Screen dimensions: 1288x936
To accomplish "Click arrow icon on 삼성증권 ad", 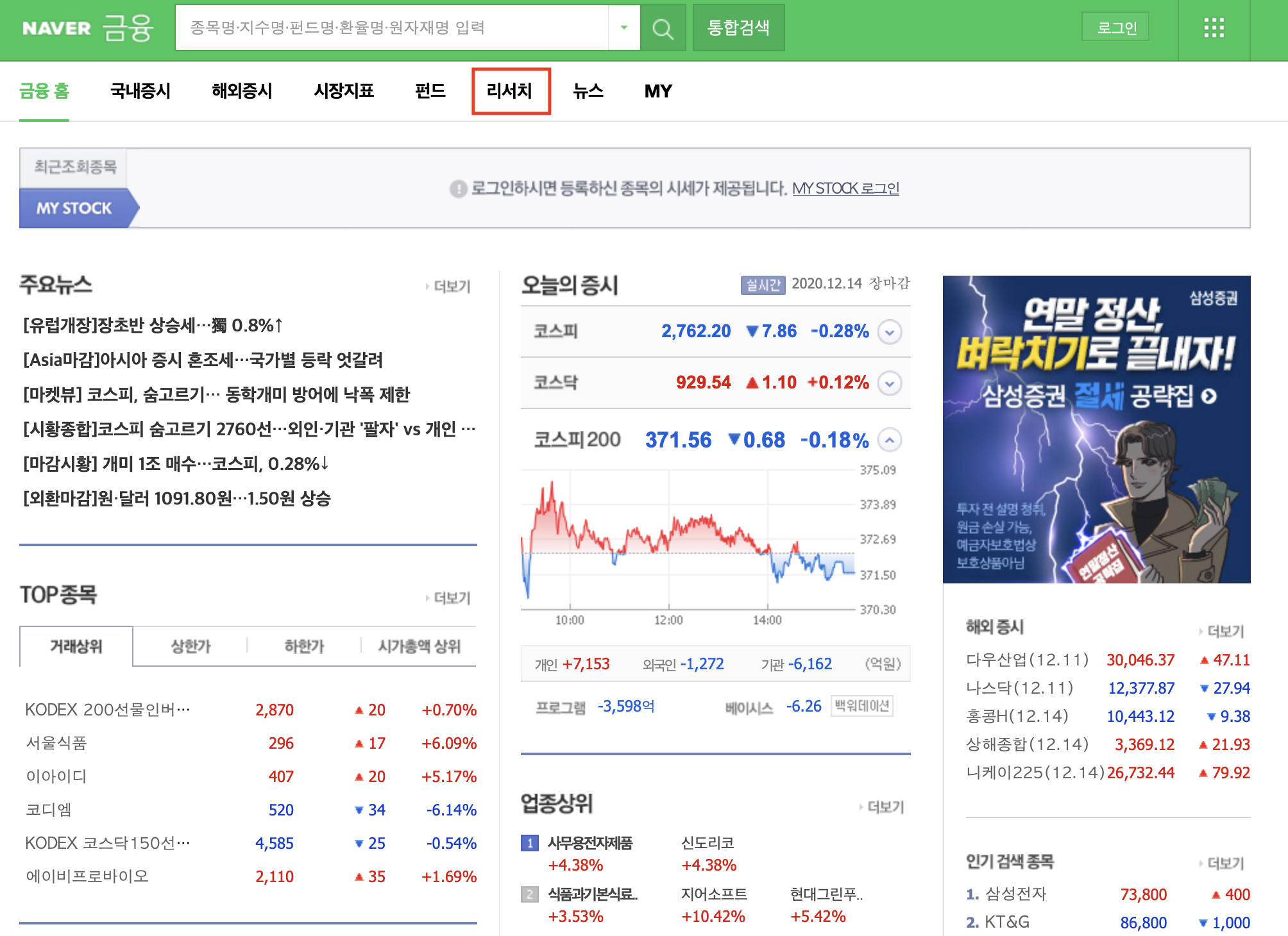I will click(x=1209, y=396).
